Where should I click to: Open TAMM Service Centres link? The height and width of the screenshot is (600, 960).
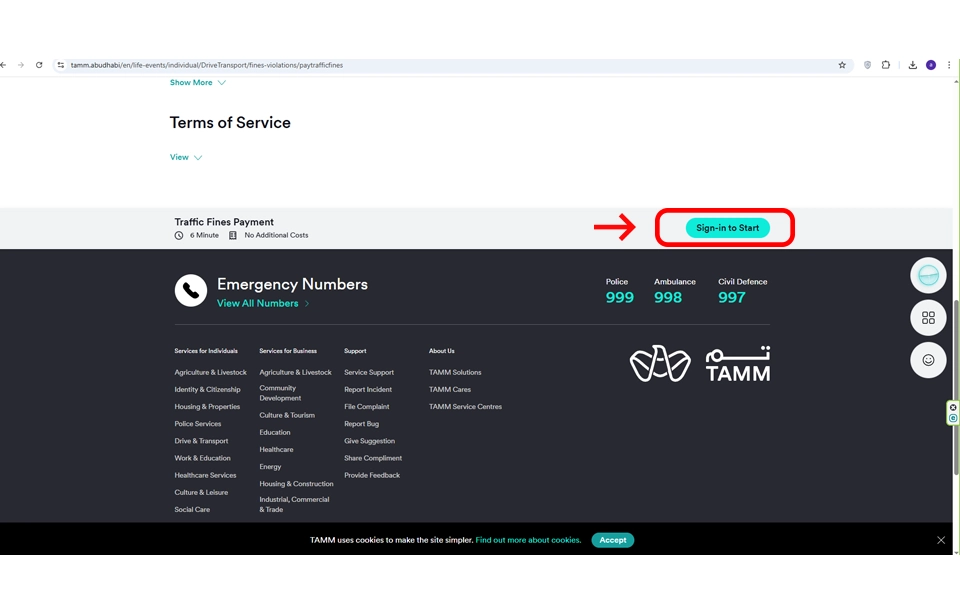pos(465,407)
